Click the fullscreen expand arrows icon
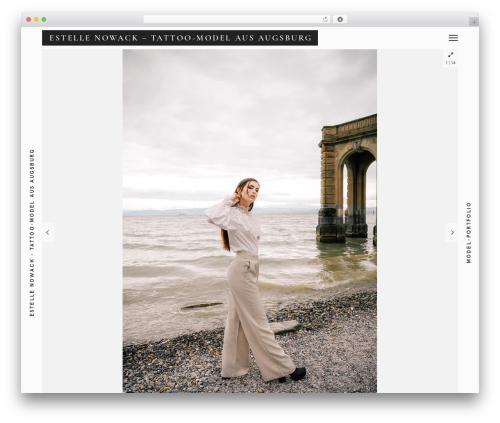 450,55
